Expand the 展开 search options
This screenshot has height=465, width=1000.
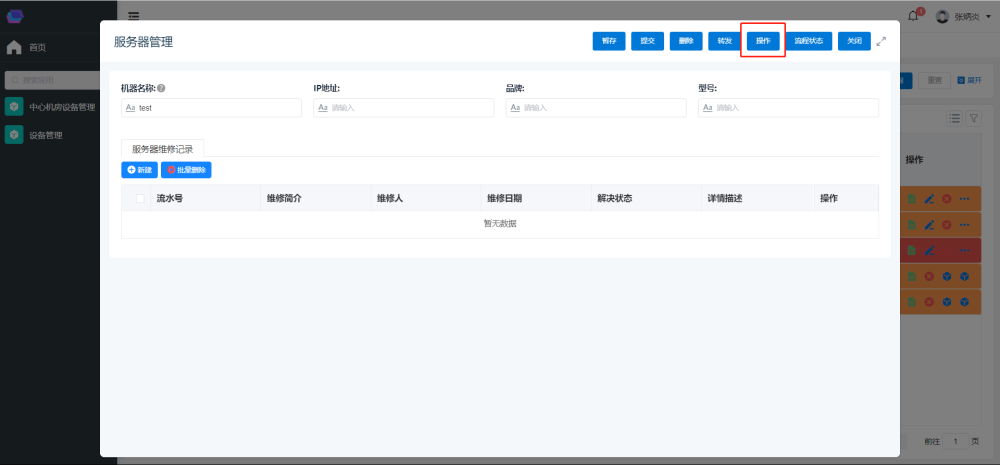(x=968, y=80)
